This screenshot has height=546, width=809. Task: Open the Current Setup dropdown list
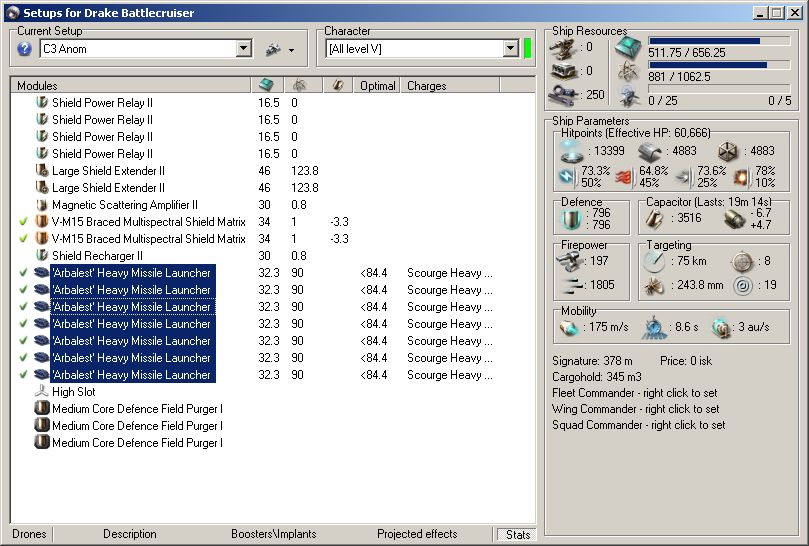point(244,49)
